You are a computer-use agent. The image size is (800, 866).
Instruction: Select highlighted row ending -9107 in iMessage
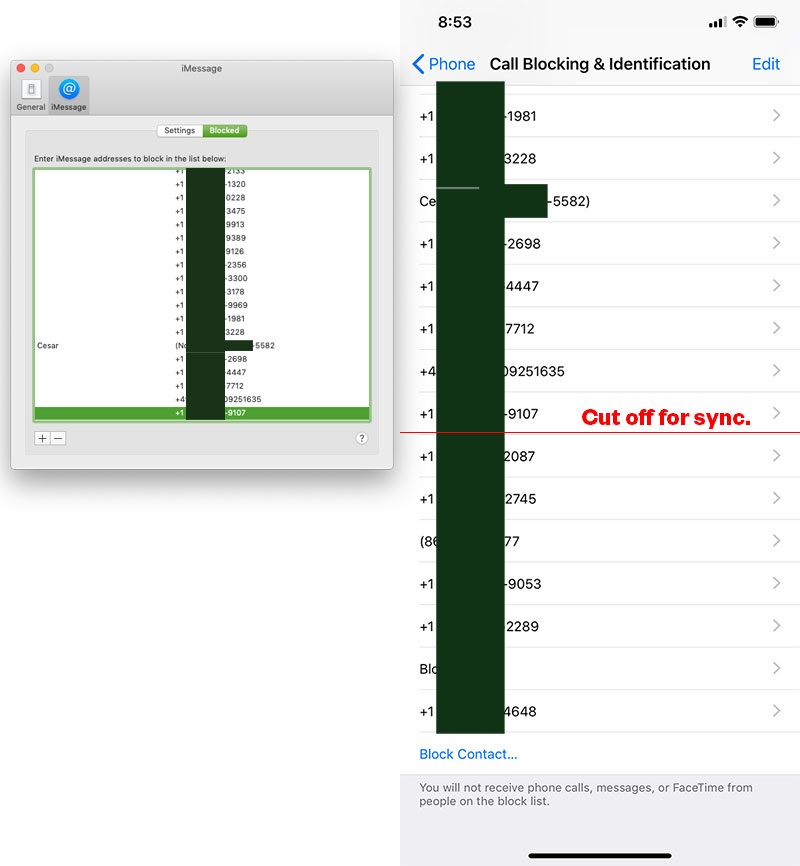(x=202, y=413)
